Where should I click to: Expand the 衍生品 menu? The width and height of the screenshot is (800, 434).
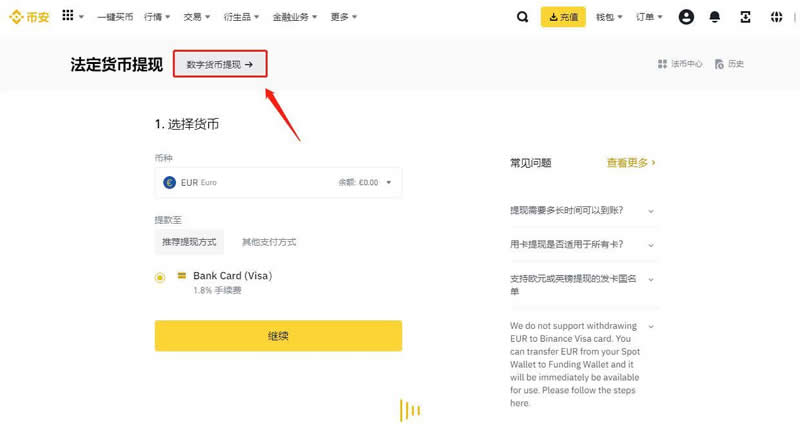coord(241,17)
